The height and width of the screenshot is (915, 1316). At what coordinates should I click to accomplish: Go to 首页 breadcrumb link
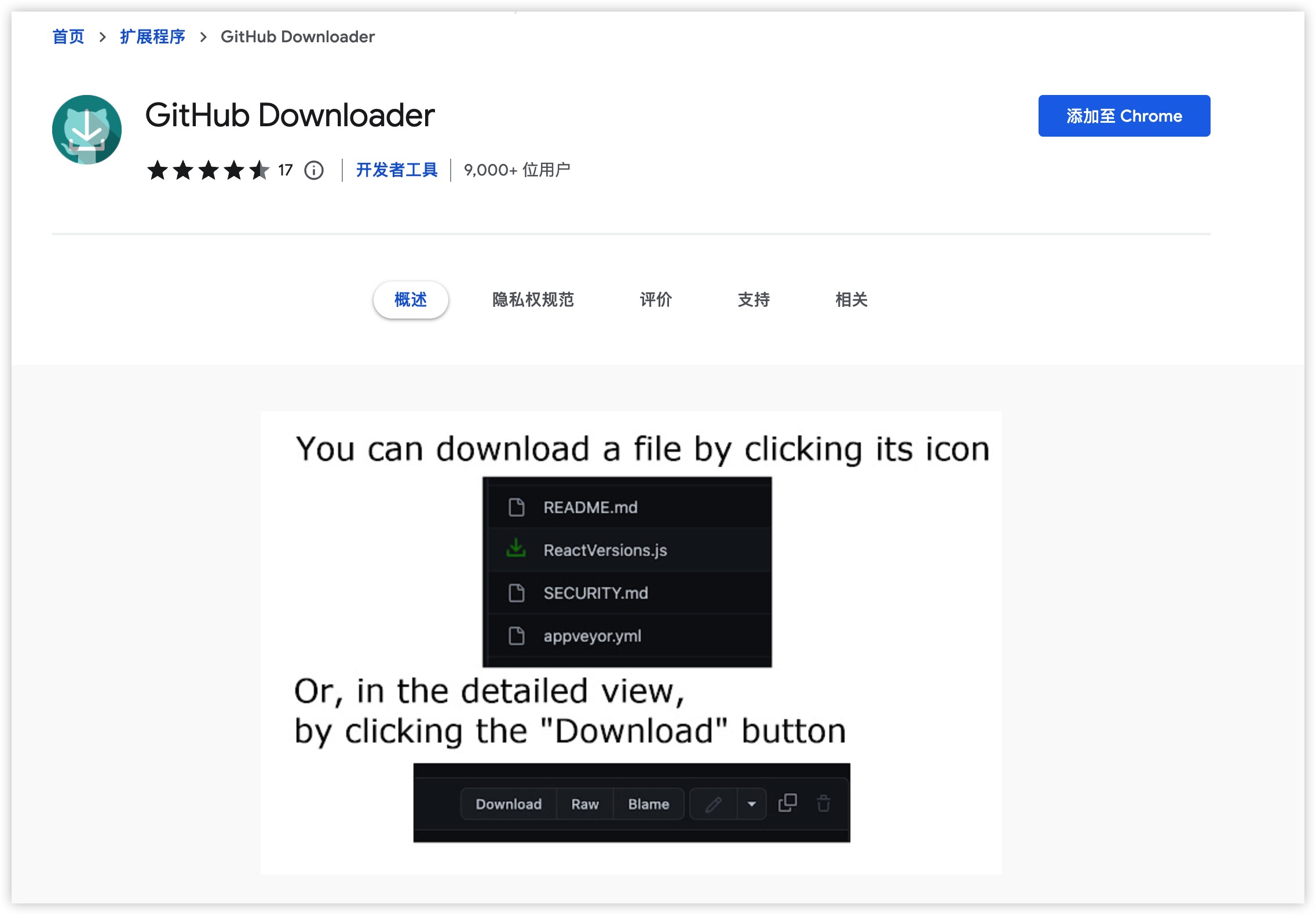pos(68,37)
